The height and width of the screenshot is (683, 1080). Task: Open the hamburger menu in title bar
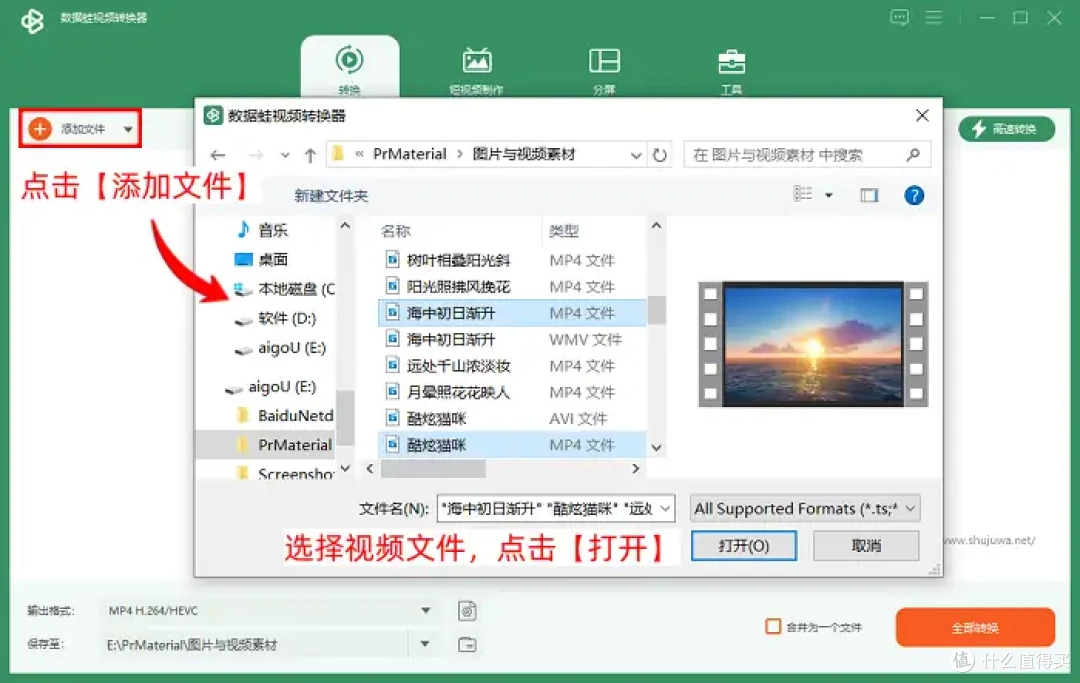(933, 17)
